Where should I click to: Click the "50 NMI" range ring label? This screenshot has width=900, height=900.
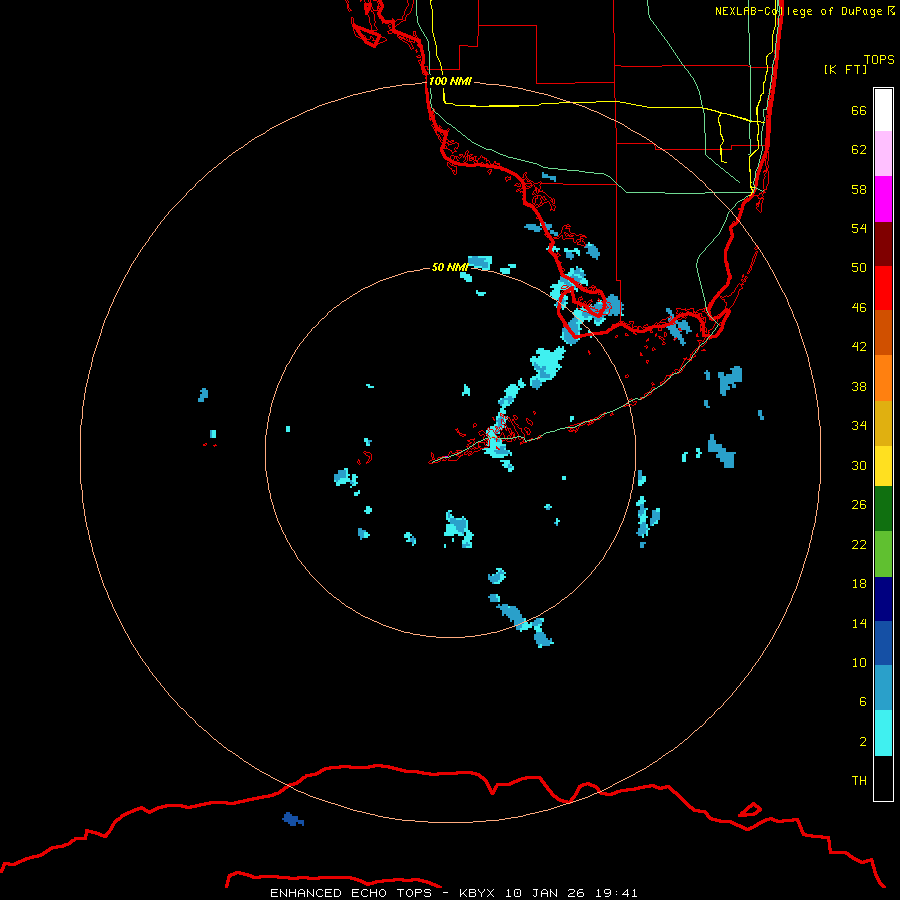[449, 267]
